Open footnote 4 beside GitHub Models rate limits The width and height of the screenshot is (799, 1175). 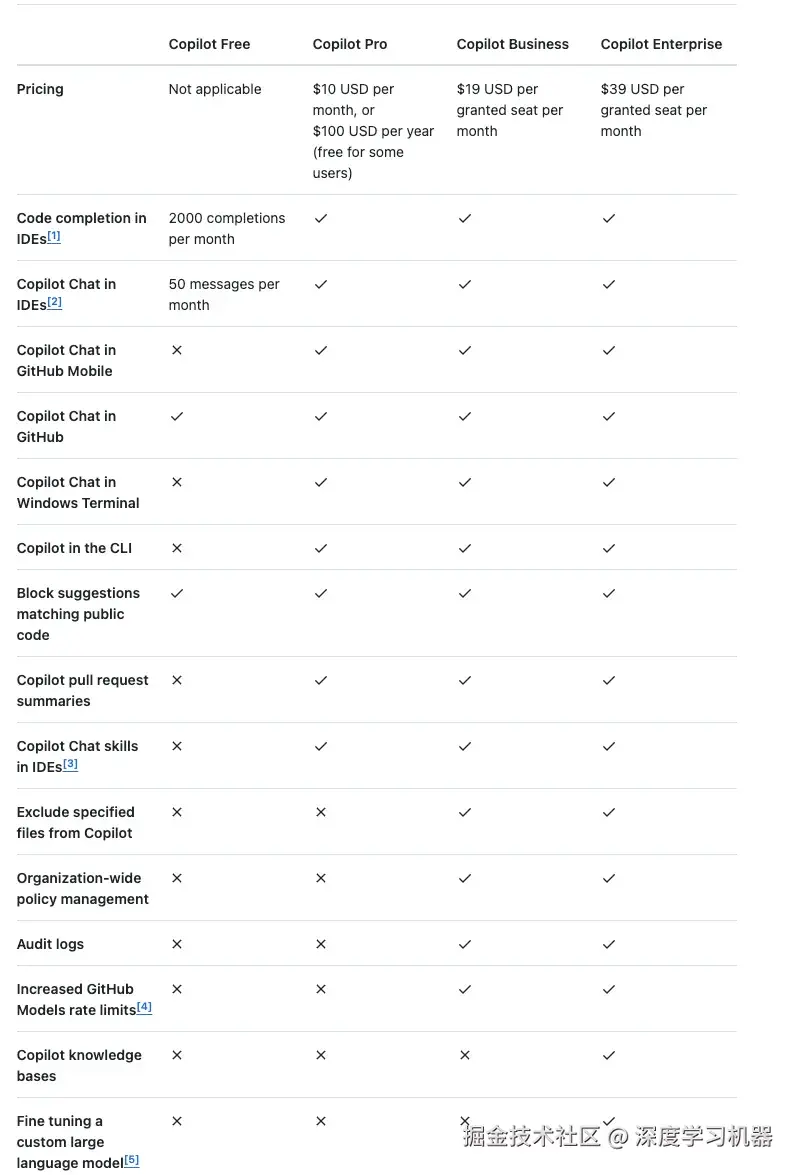tap(144, 1008)
